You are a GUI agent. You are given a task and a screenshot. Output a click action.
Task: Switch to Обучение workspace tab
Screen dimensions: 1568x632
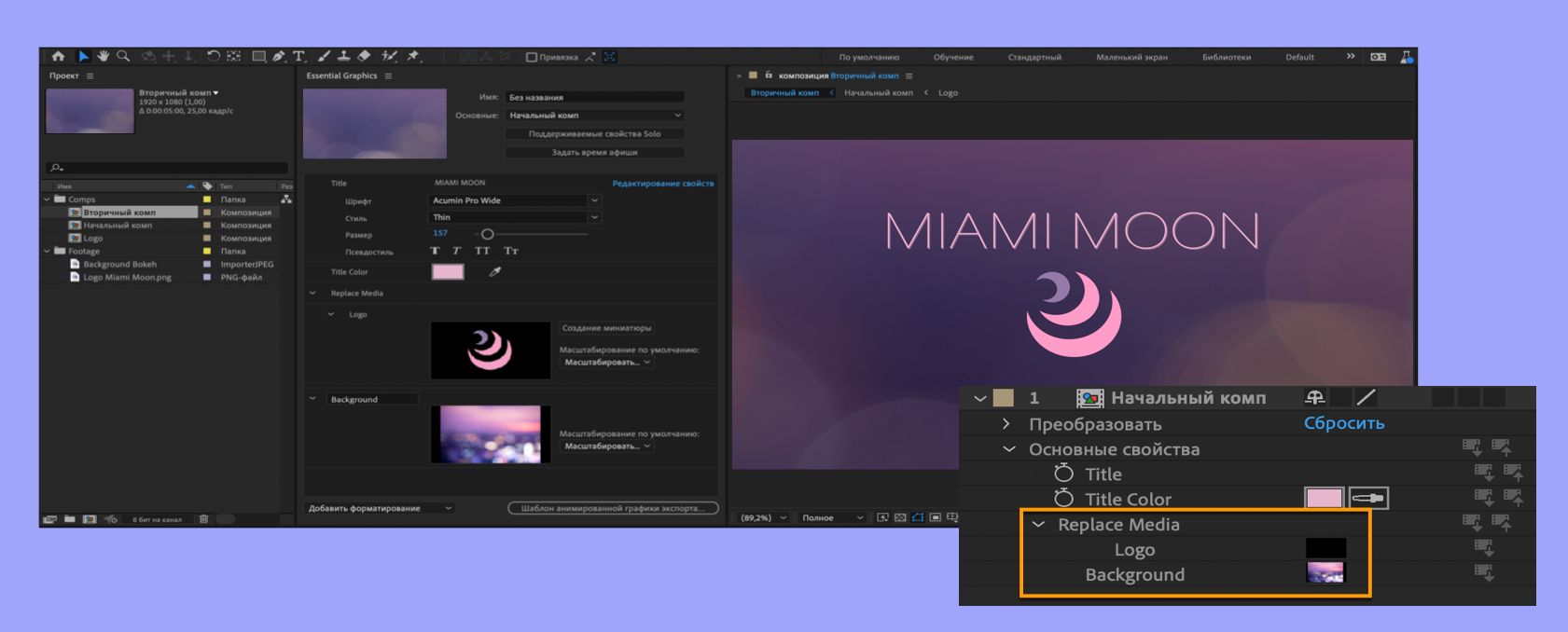(x=953, y=57)
